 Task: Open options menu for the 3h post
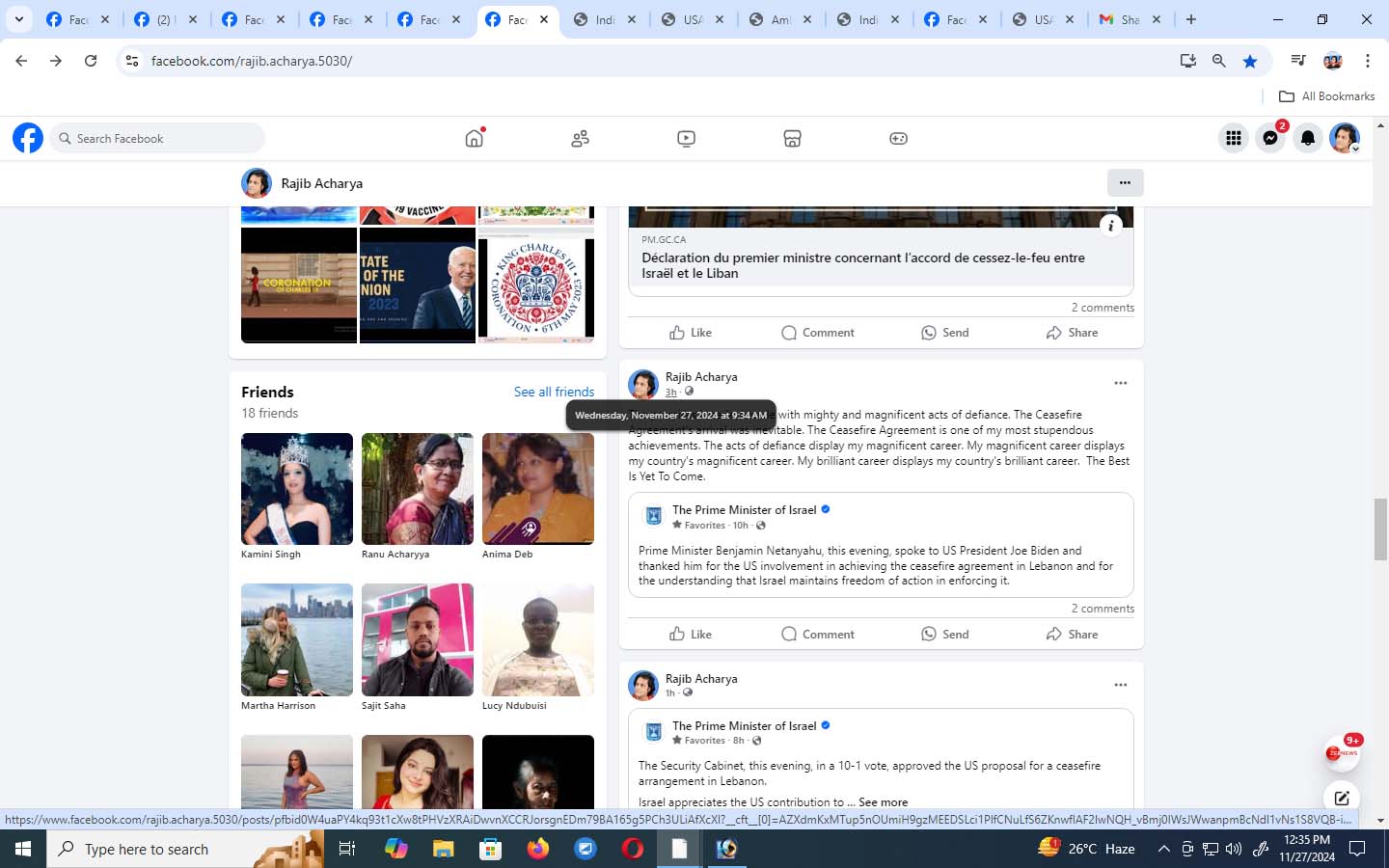(1121, 383)
